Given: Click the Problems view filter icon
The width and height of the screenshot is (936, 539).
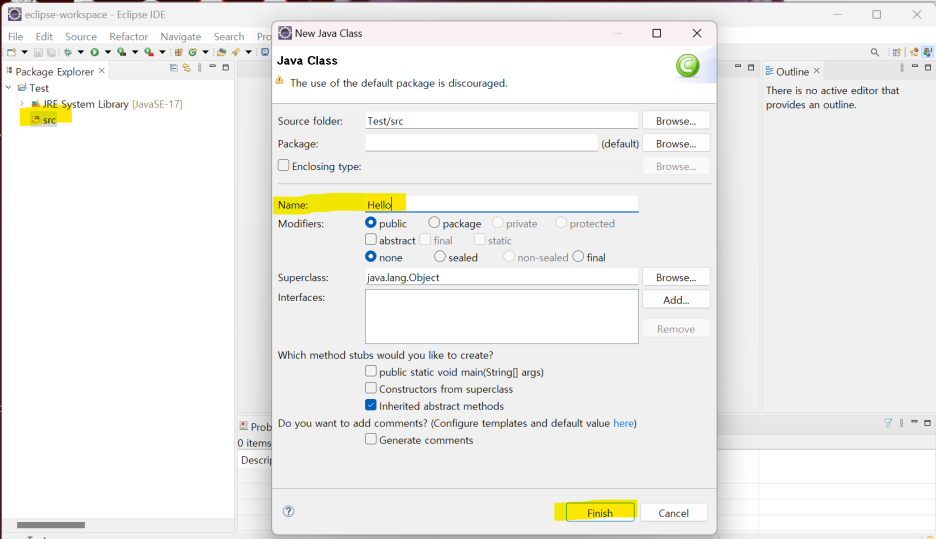Looking at the screenshot, I should coord(888,423).
